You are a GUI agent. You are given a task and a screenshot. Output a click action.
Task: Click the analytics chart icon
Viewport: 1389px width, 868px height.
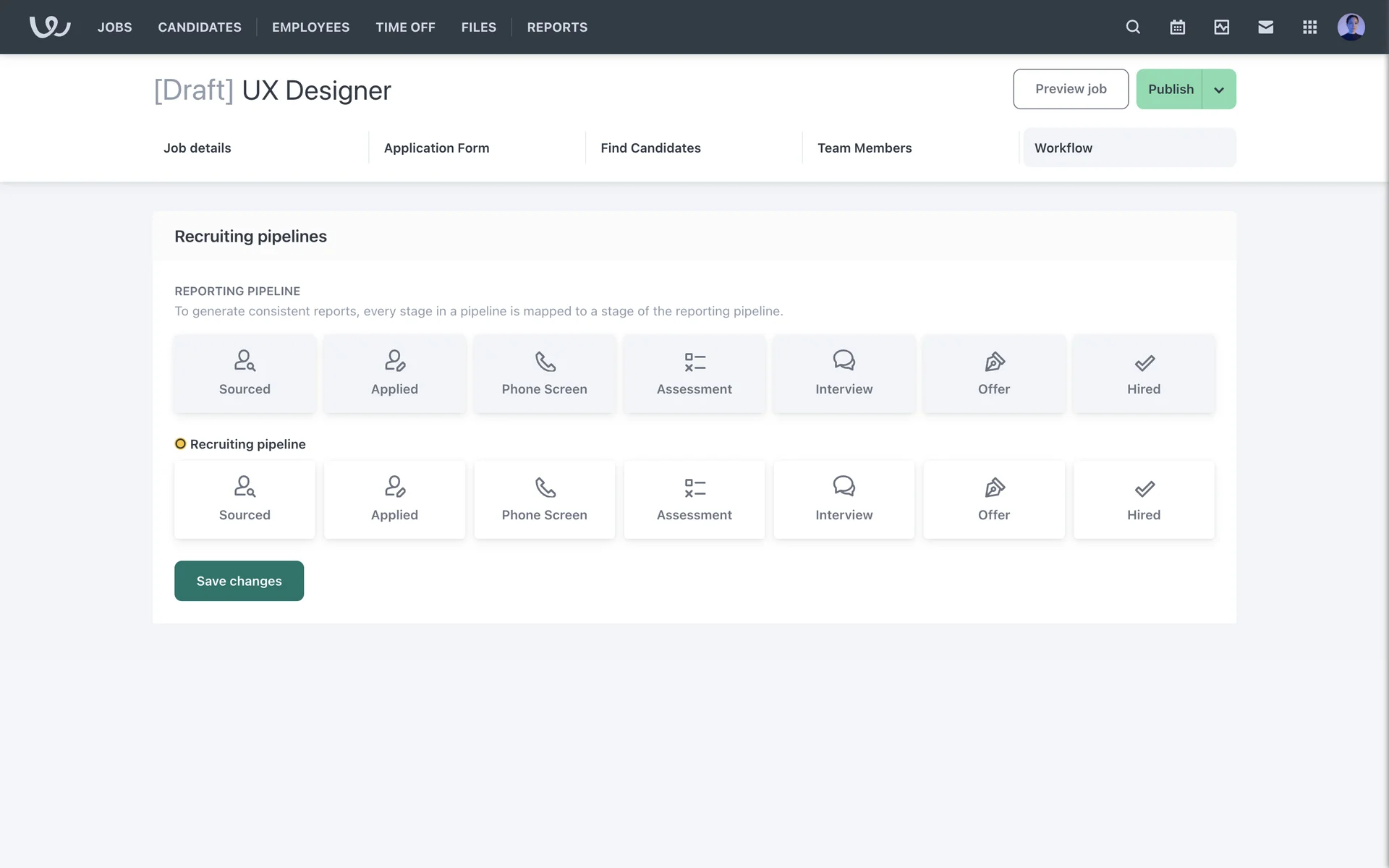1221,27
